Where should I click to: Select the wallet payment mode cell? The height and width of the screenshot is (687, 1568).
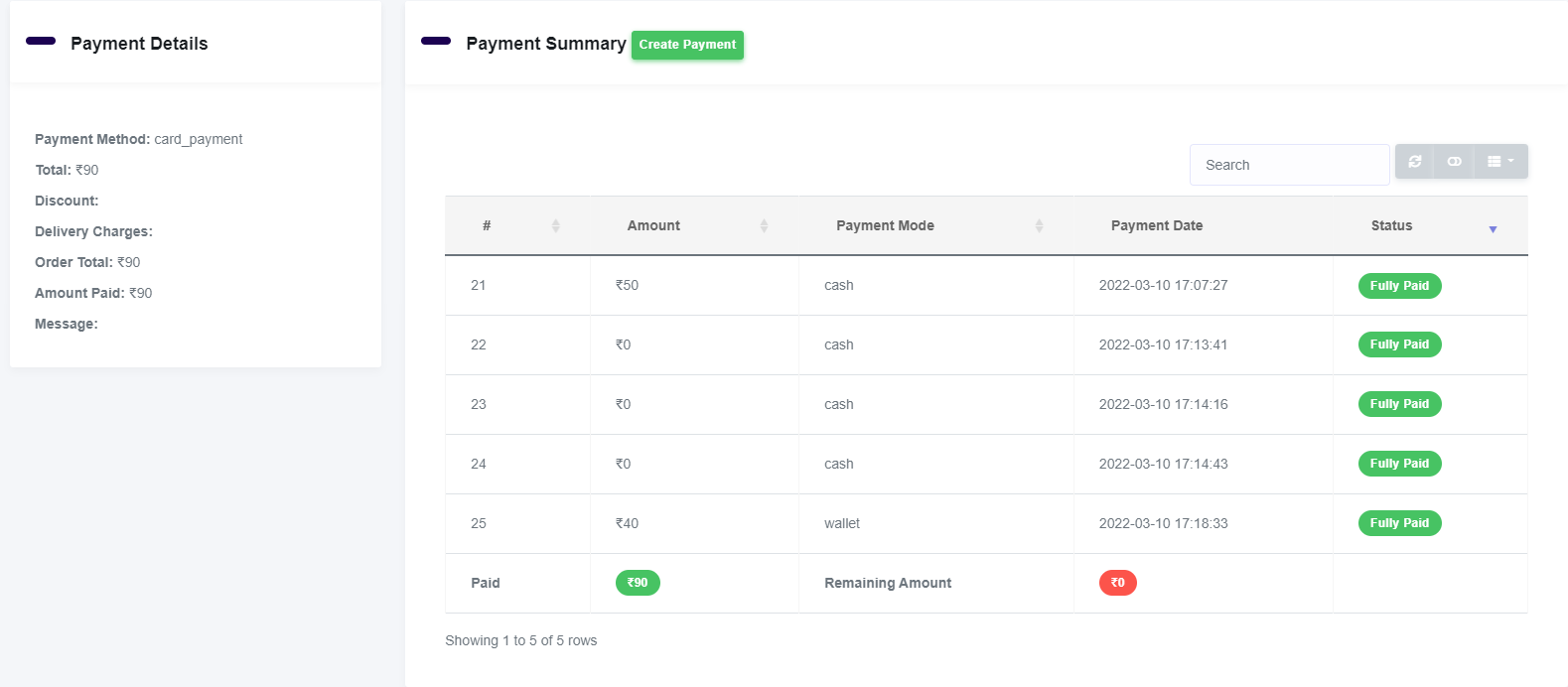pyautogui.click(x=842, y=523)
